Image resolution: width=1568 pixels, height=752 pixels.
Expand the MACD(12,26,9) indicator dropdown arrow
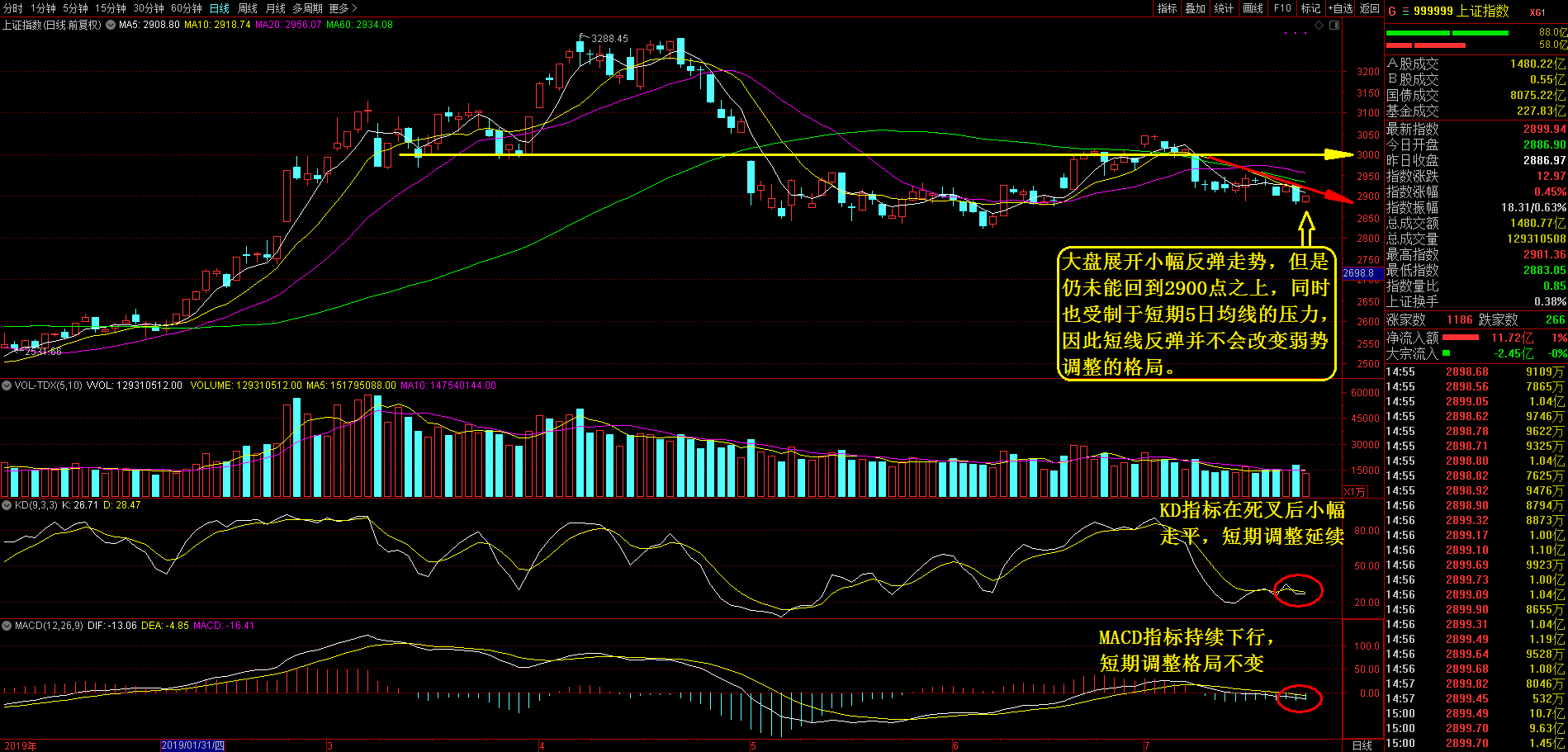tap(7, 626)
